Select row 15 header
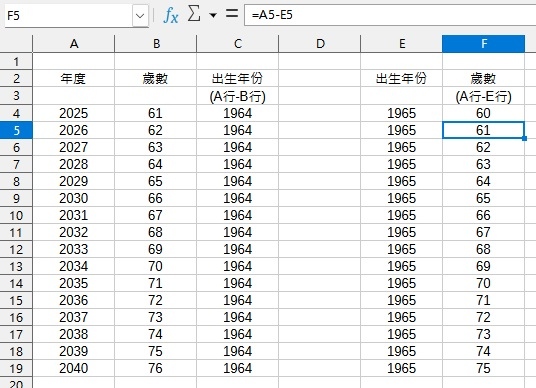This screenshot has width=536, height=388. [x=16, y=300]
